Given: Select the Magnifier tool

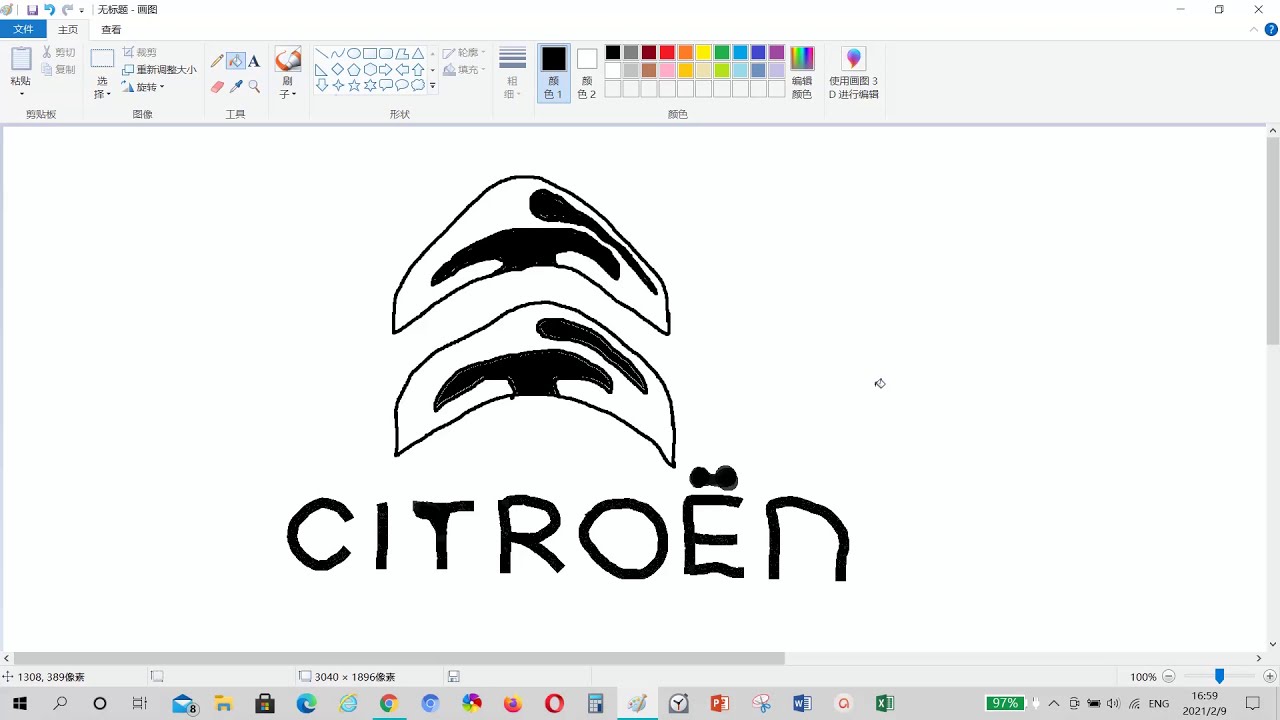Looking at the screenshot, I should [254, 87].
